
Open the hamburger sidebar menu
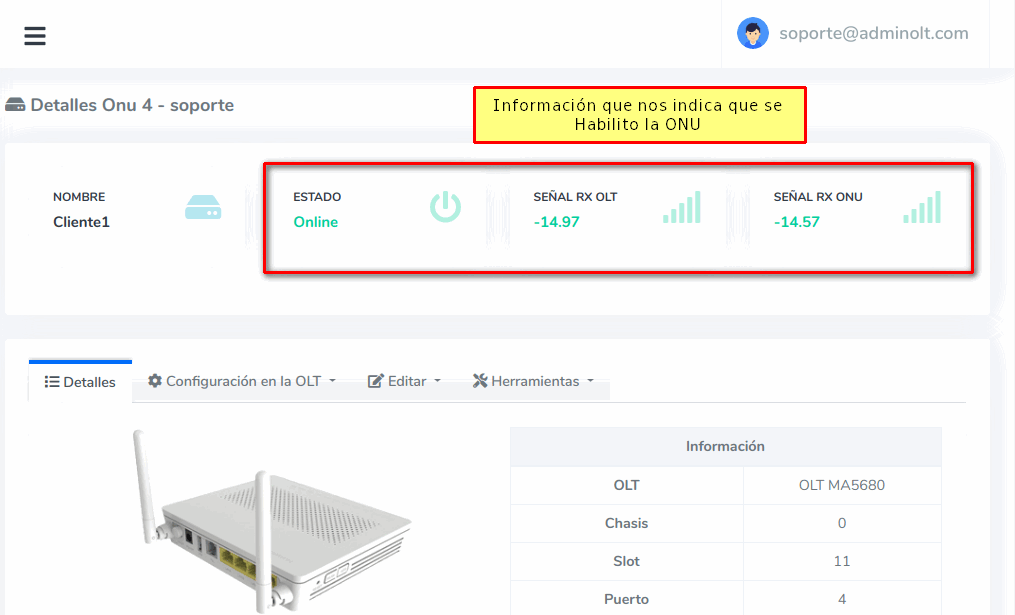[35, 36]
